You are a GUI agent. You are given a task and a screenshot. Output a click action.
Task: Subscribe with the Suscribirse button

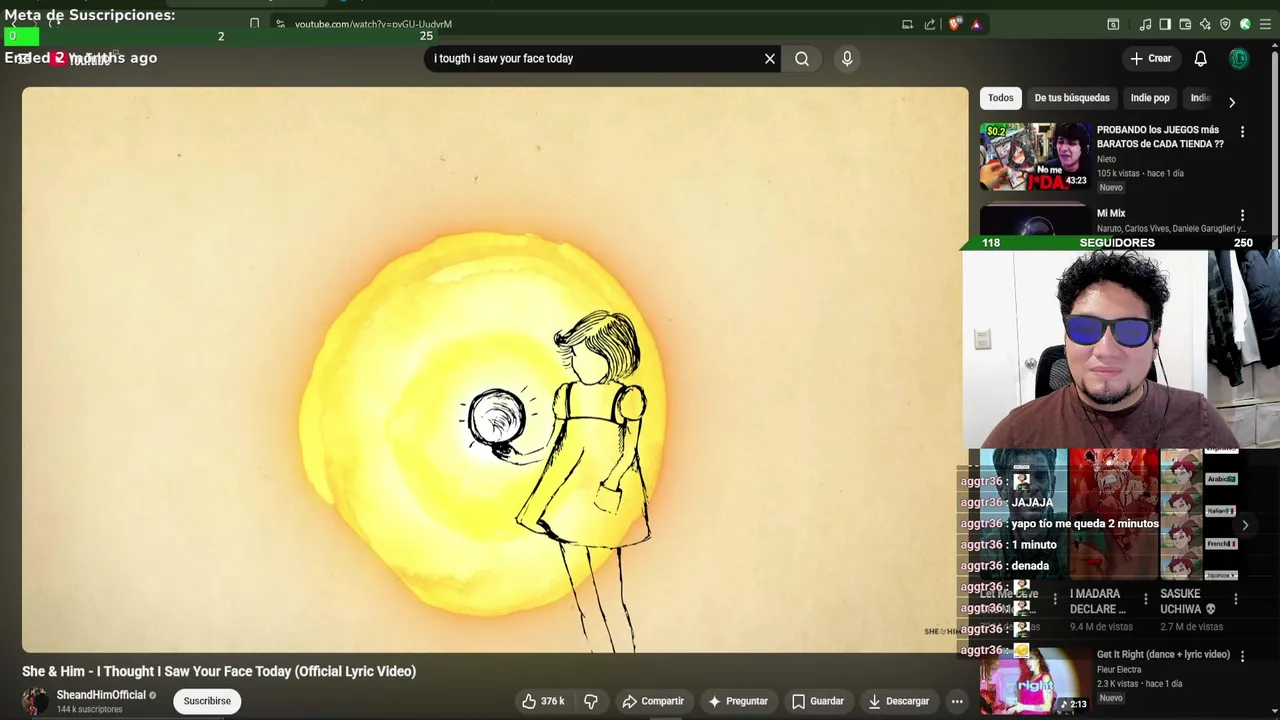tap(207, 701)
